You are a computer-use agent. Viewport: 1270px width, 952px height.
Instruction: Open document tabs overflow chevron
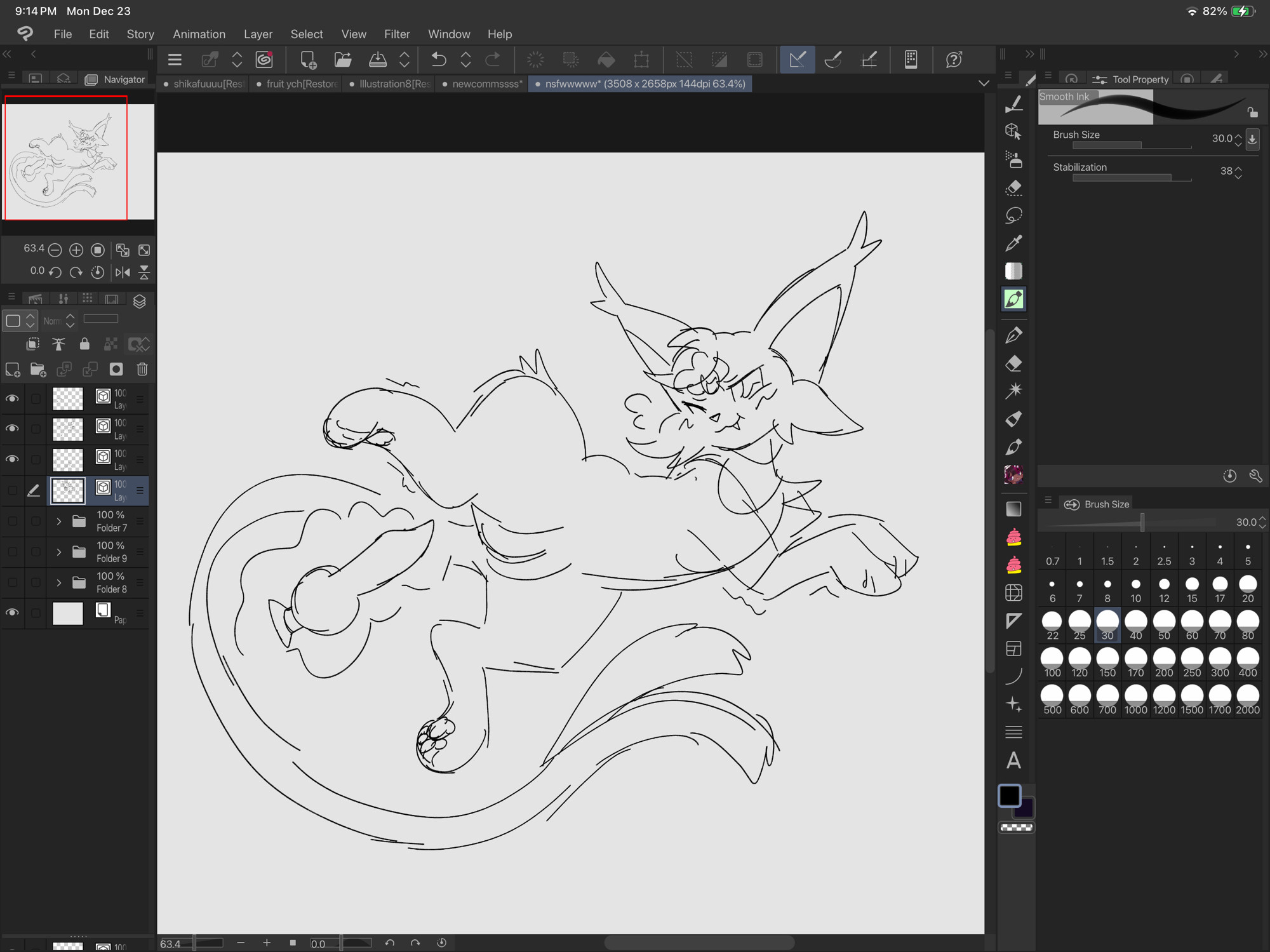[984, 83]
